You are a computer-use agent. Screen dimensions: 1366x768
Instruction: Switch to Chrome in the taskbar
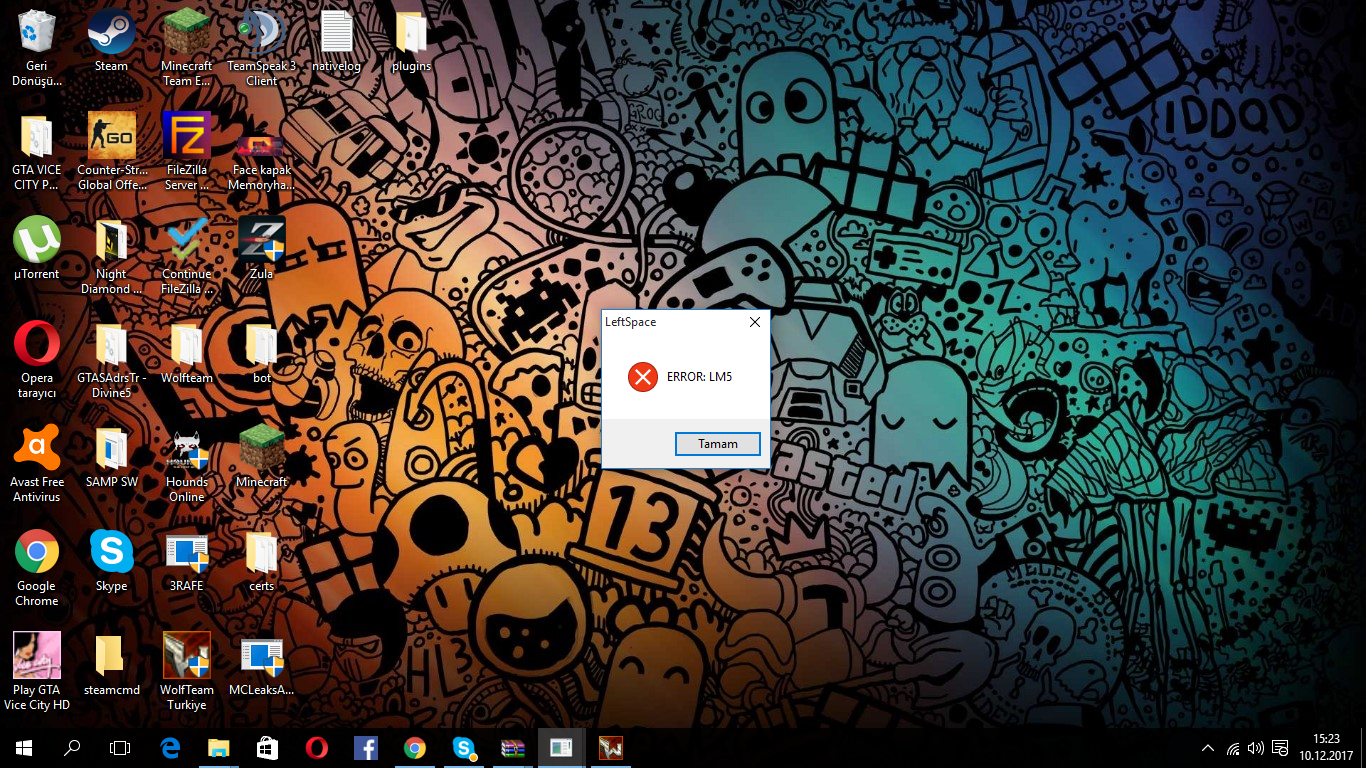tap(415, 748)
